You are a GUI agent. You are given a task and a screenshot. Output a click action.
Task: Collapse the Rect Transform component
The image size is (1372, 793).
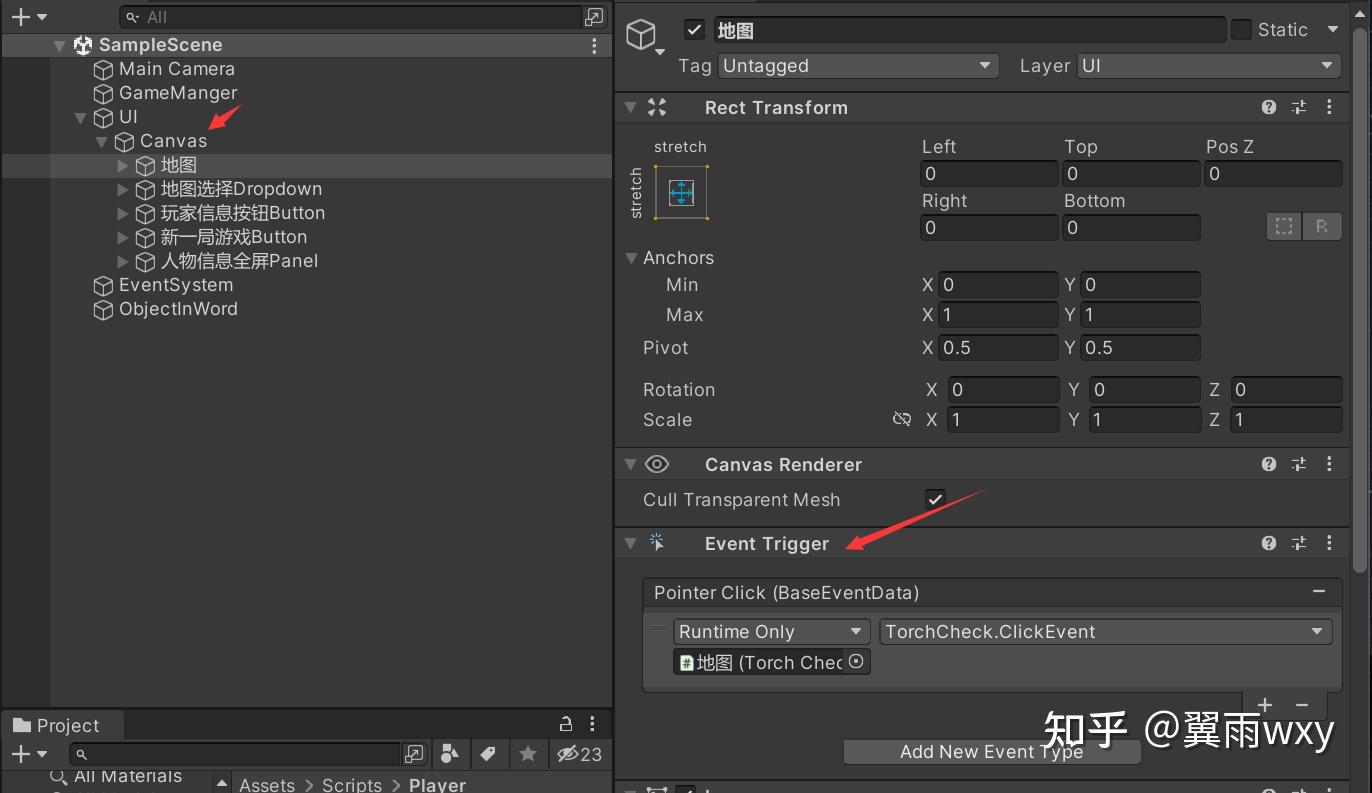[x=630, y=107]
